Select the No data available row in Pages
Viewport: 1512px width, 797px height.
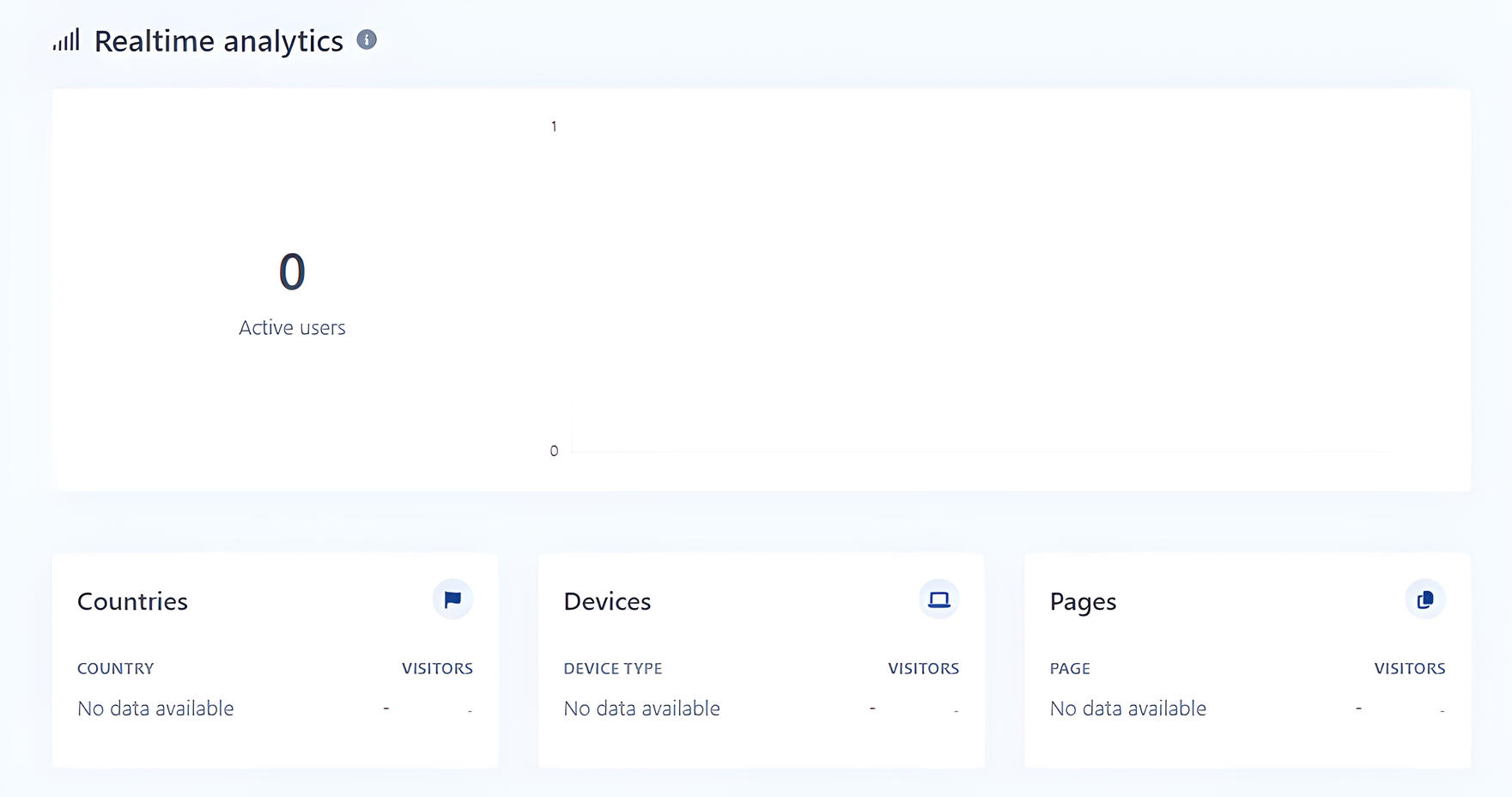pos(1127,709)
